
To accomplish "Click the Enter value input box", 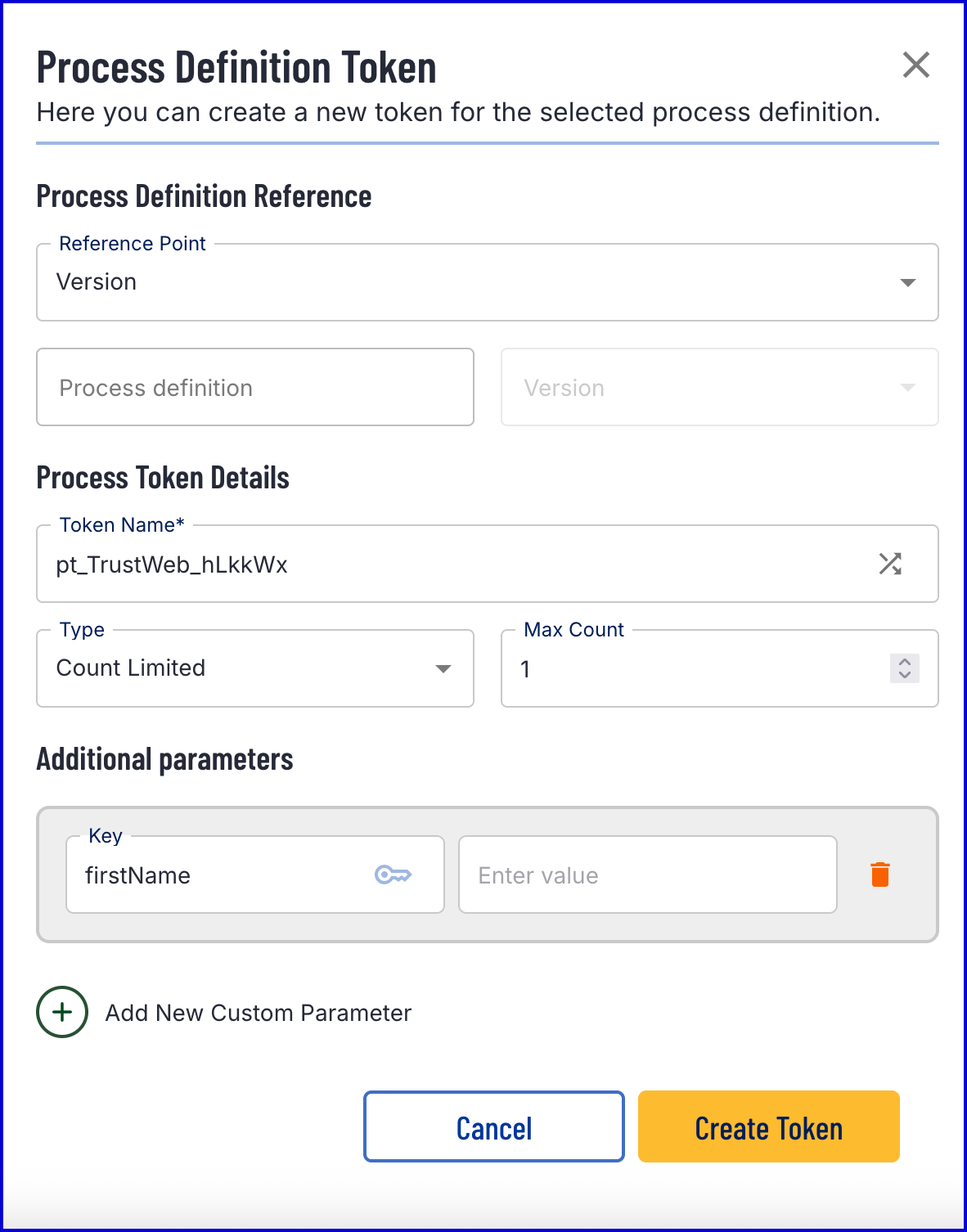I will tap(648, 875).
